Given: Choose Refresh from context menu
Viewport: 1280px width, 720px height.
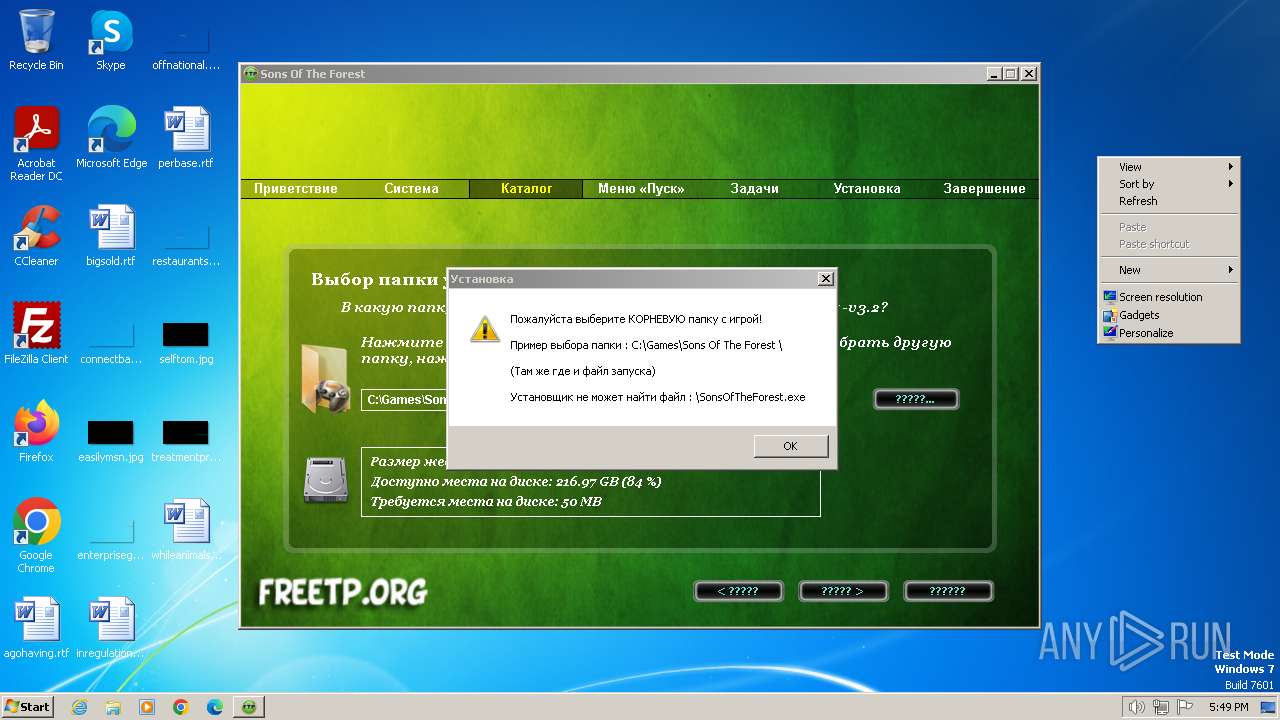Looking at the screenshot, I should [1168, 201].
